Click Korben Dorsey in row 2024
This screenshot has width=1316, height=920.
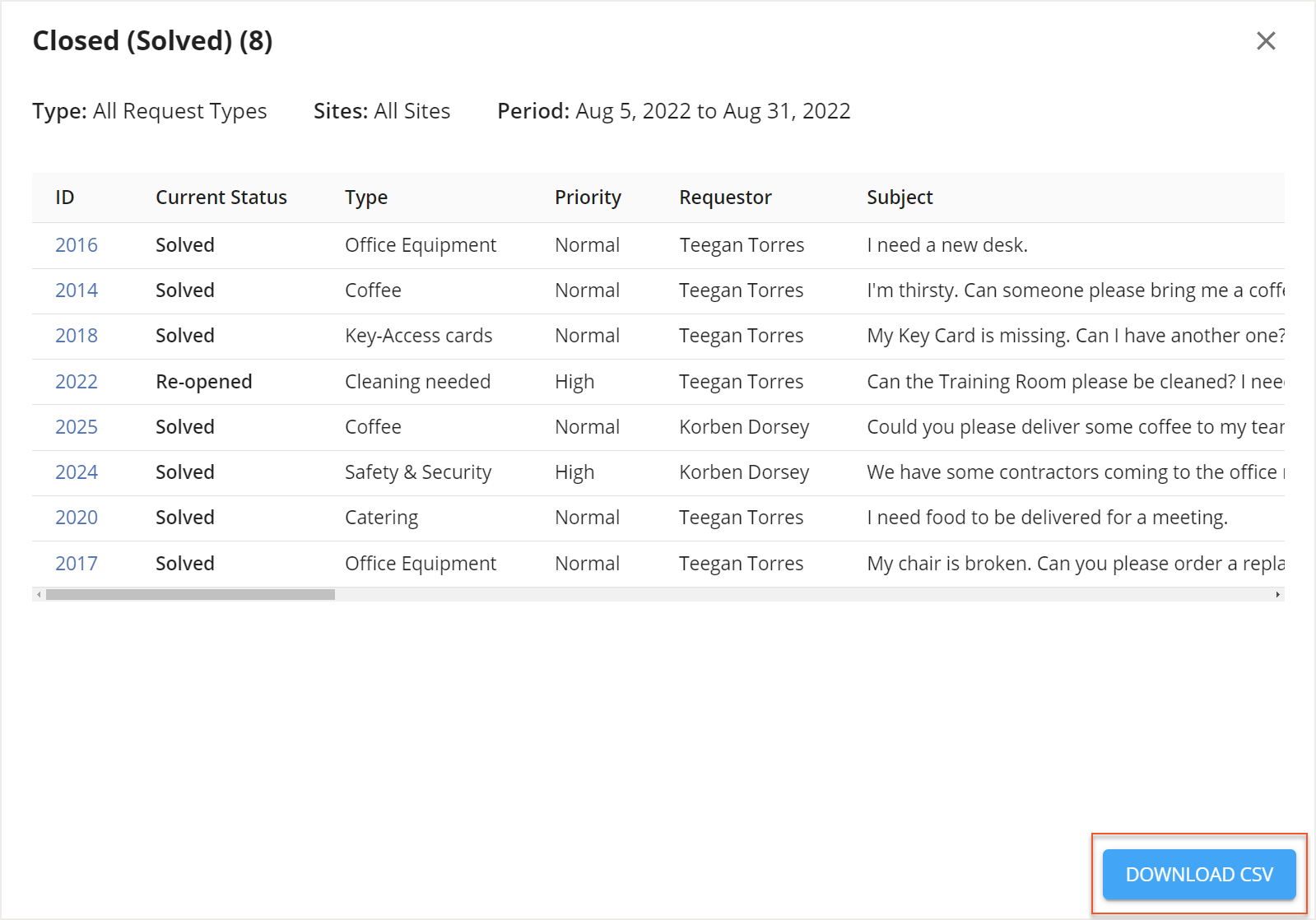(744, 472)
